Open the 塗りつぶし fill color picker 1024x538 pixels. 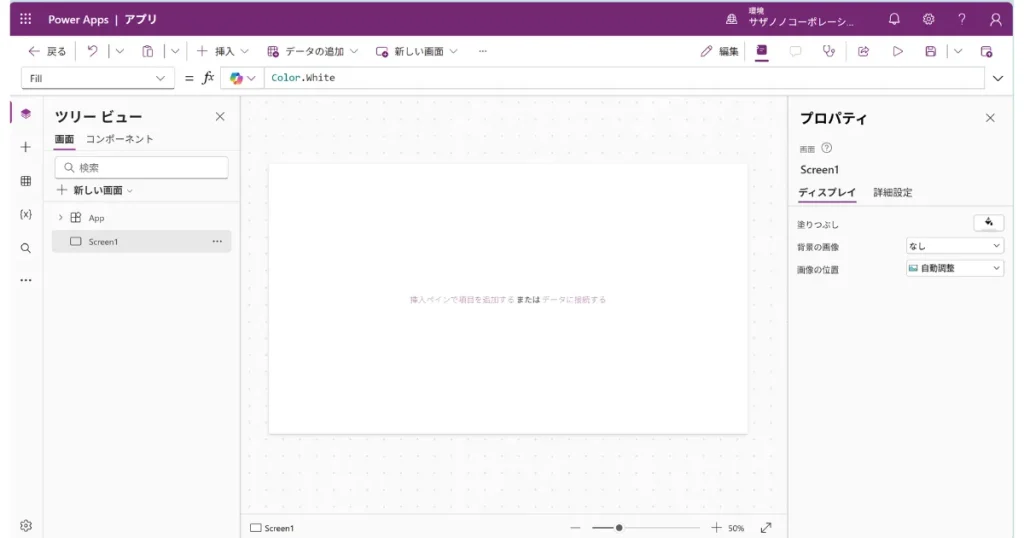(x=988, y=223)
